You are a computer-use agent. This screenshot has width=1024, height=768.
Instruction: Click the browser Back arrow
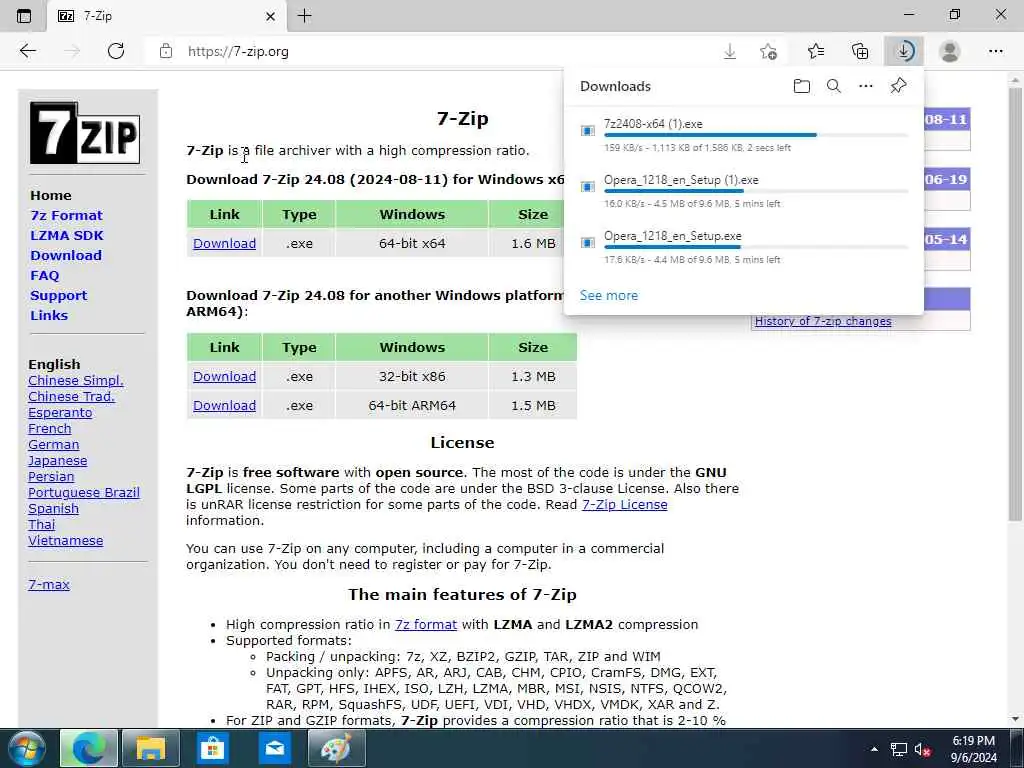27,51
